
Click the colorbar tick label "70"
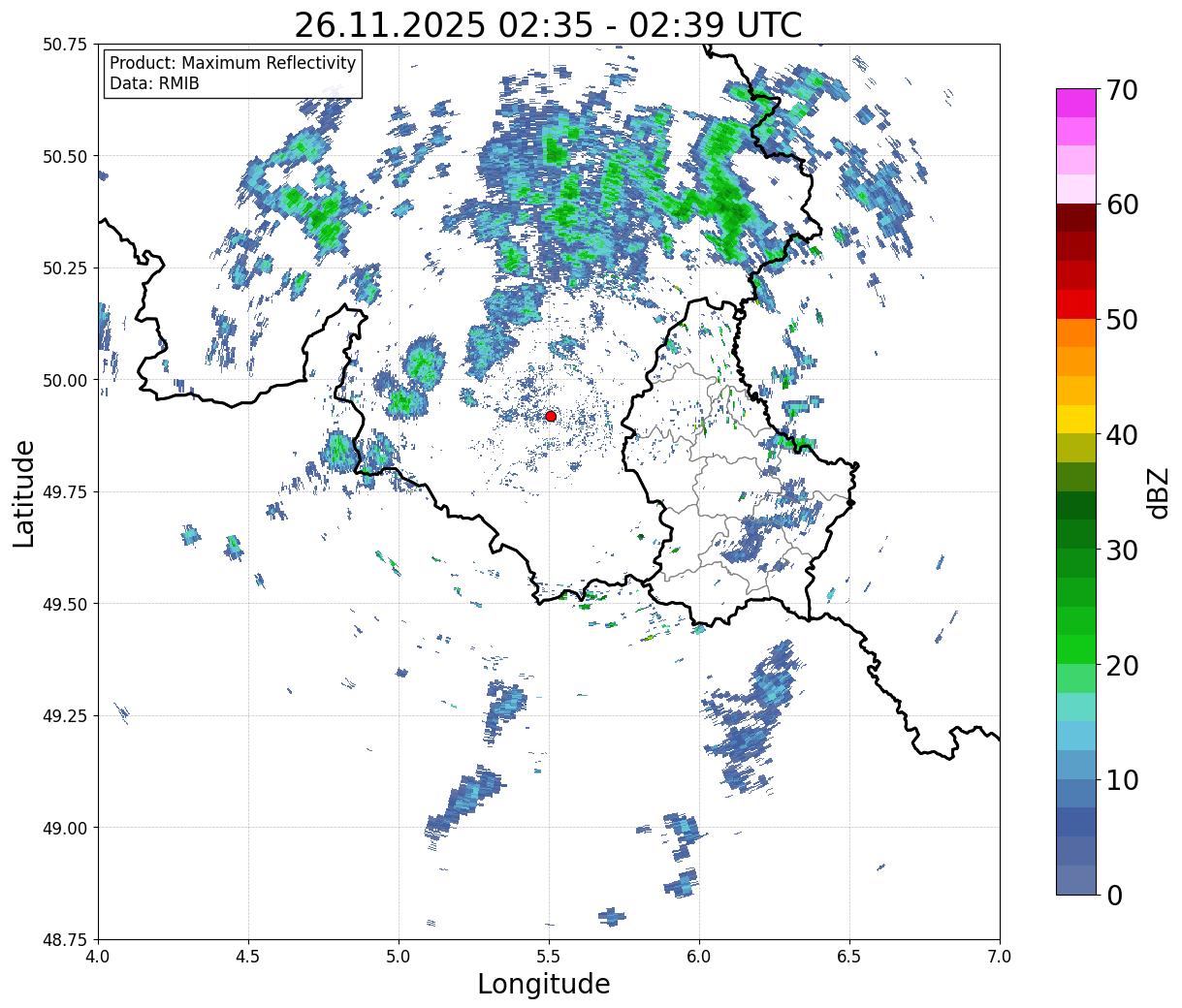coord(1122,90)
